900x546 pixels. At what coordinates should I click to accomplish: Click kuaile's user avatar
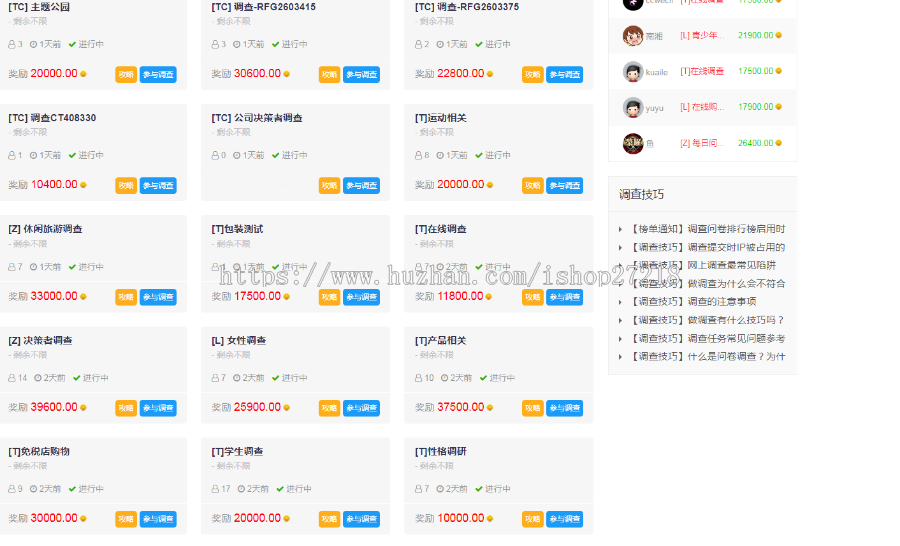coord(633,72)
